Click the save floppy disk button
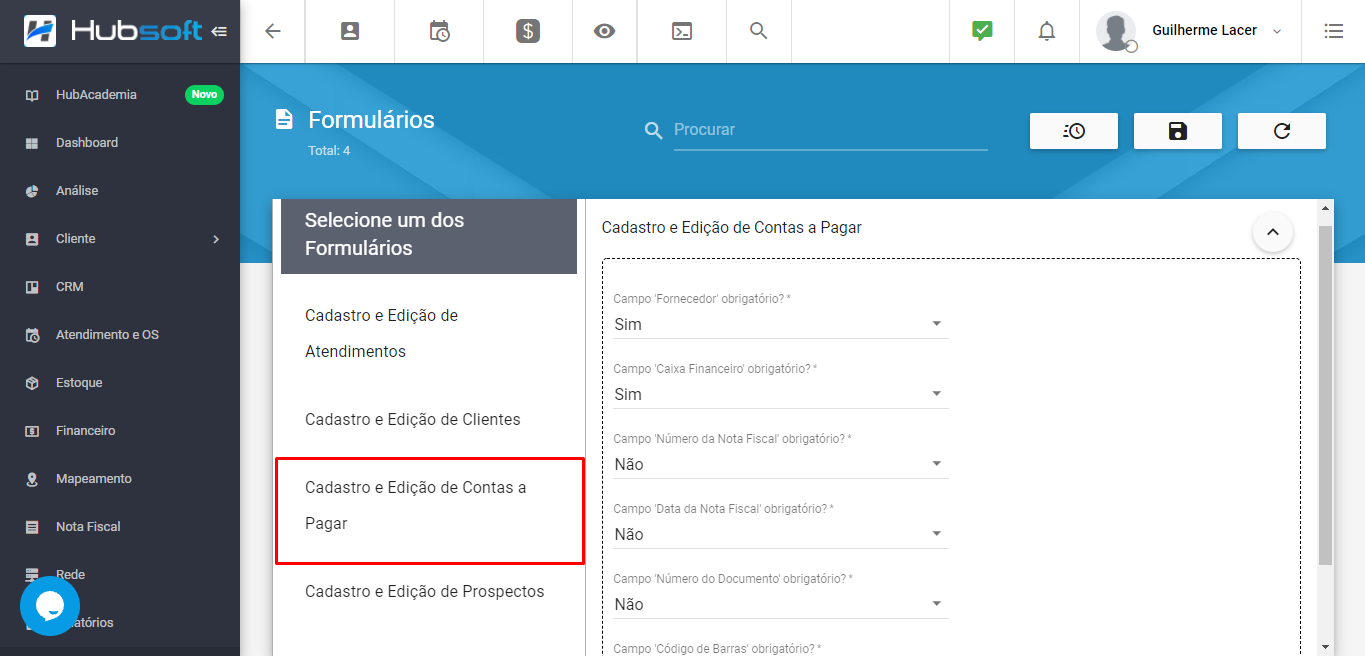1365x656 pixels. click(x=1178, y=131)
